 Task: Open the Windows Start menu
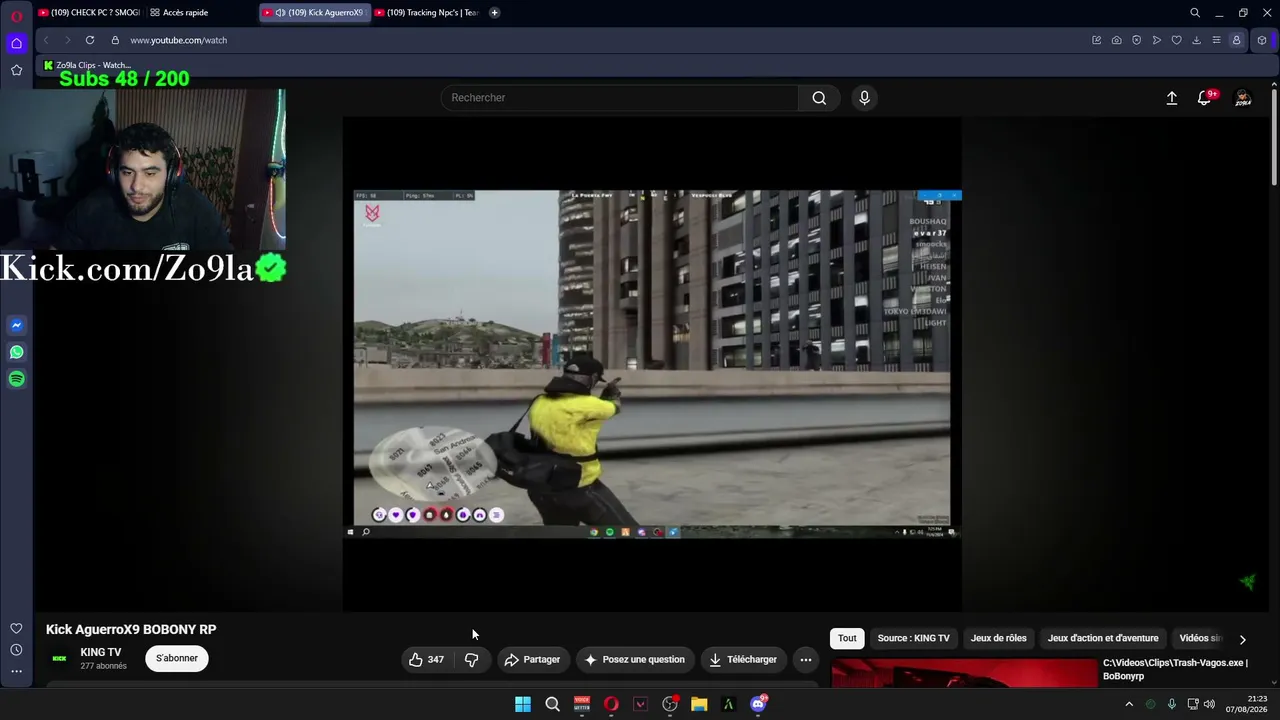click(x=523, y=704)
